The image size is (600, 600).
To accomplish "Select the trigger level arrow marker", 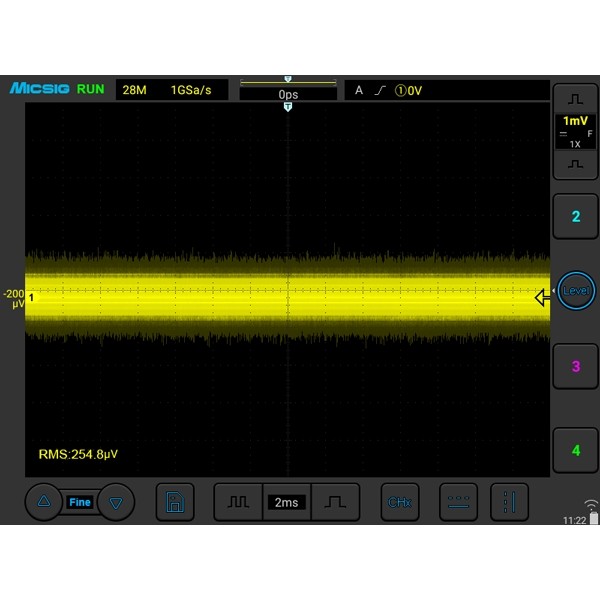I will (x=542, y=298).
